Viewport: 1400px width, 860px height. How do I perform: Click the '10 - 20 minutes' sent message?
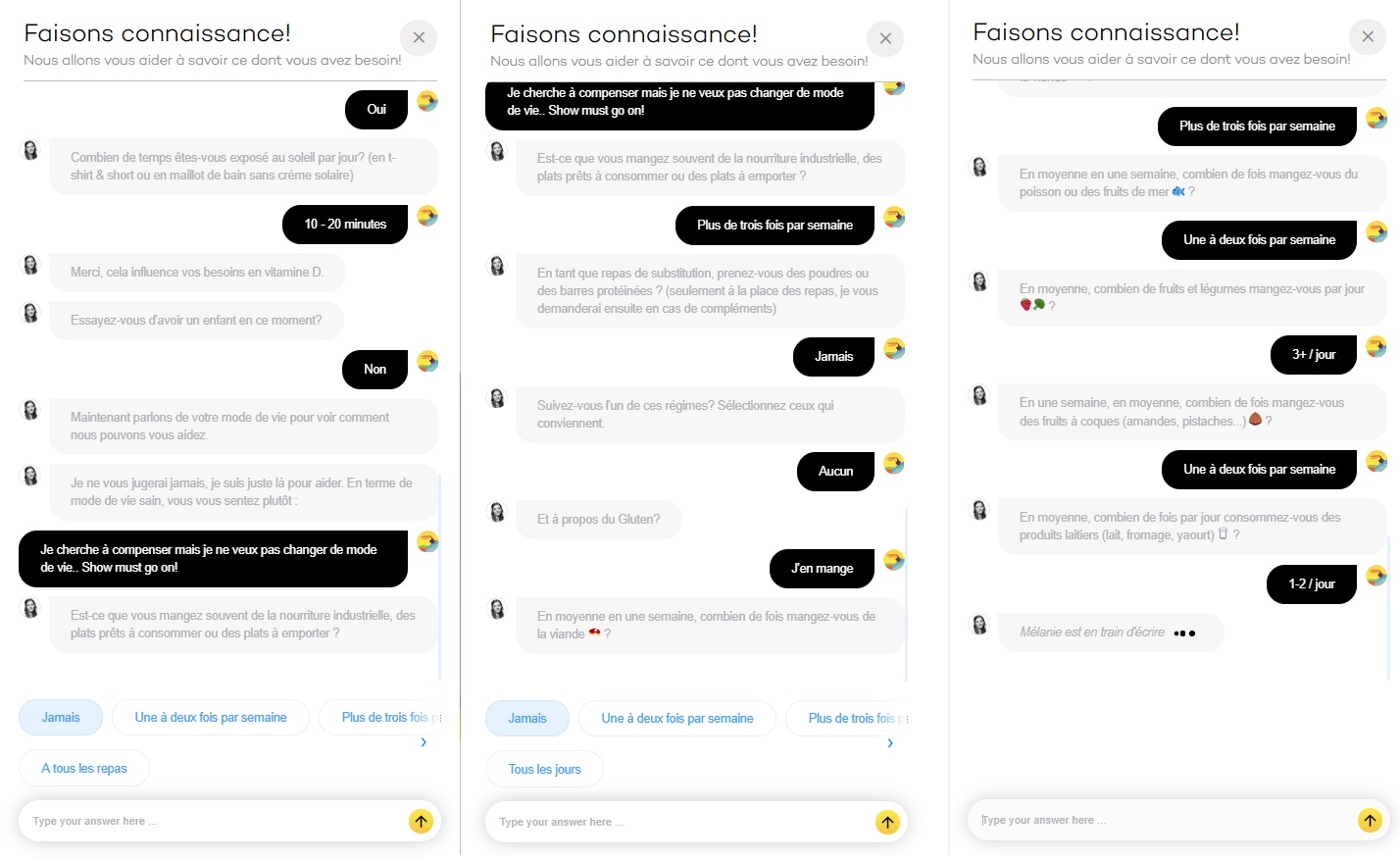[x=345, y=225]
